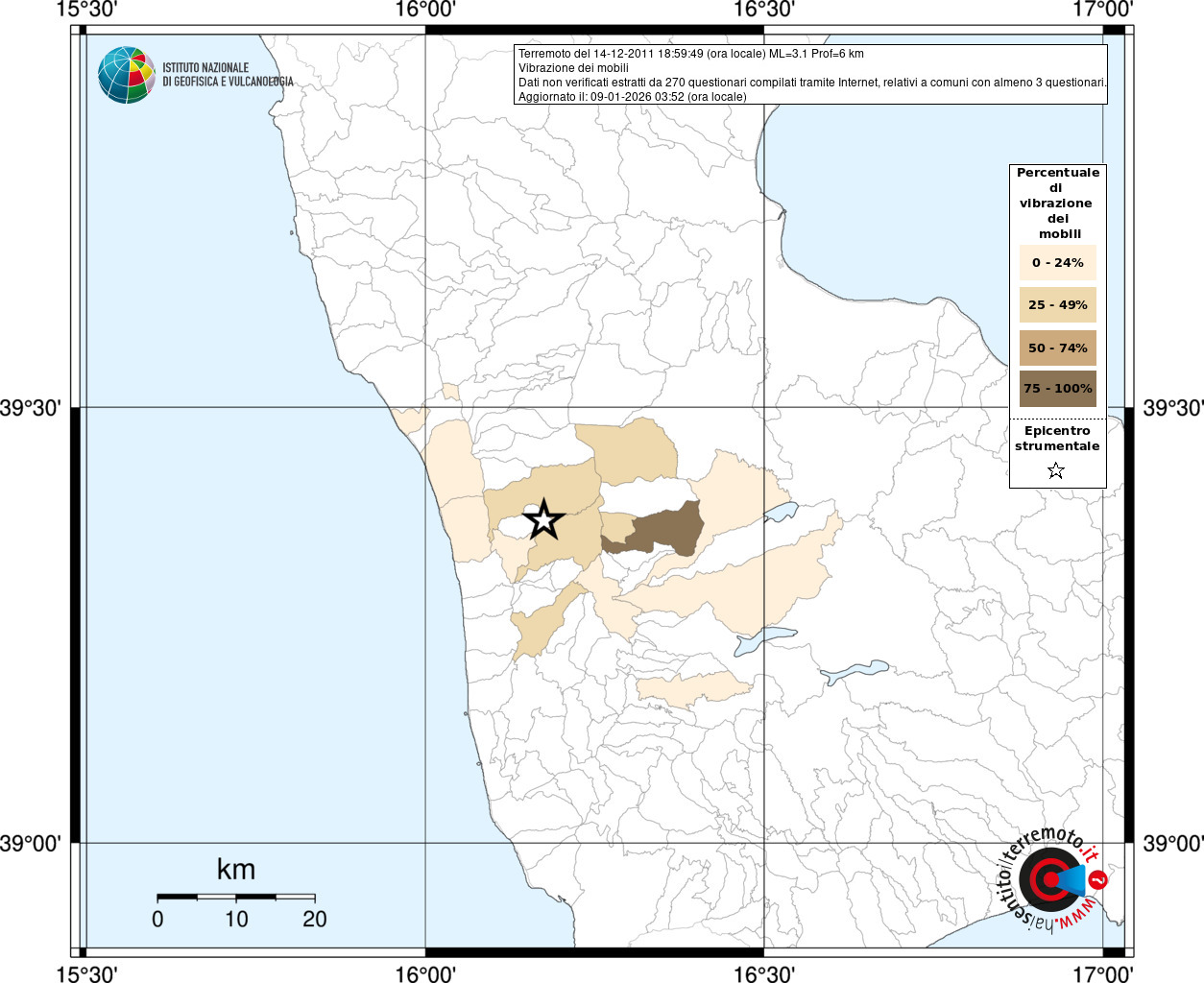The width and height of the screenshot is (1204, 983).
Task: Click the scale bar's '10' value
Action: (x=236, y=919)
